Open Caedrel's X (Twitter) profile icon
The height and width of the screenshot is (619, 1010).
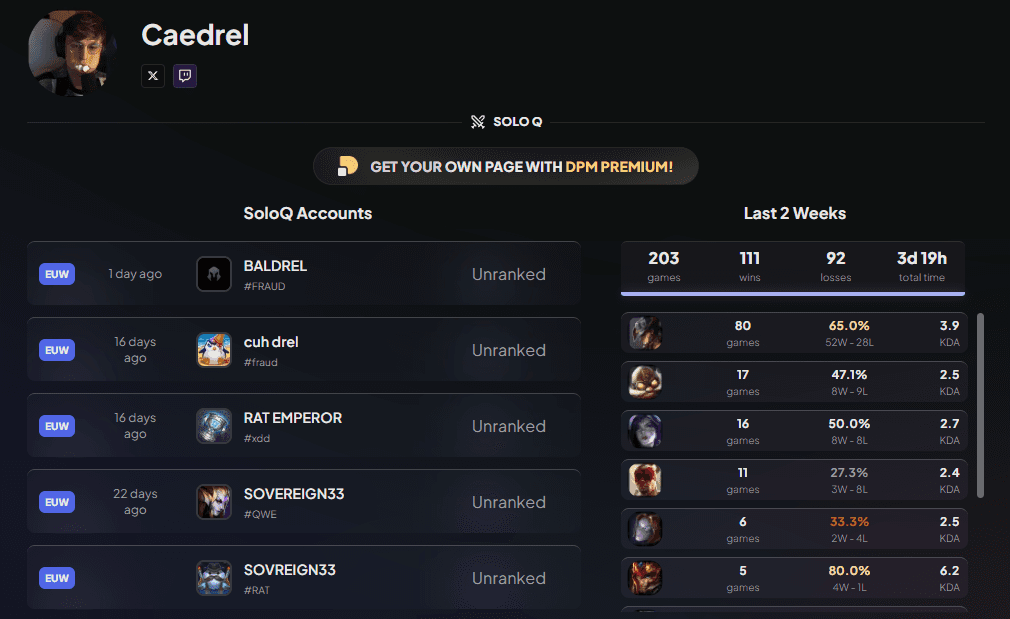coord(152,75)
